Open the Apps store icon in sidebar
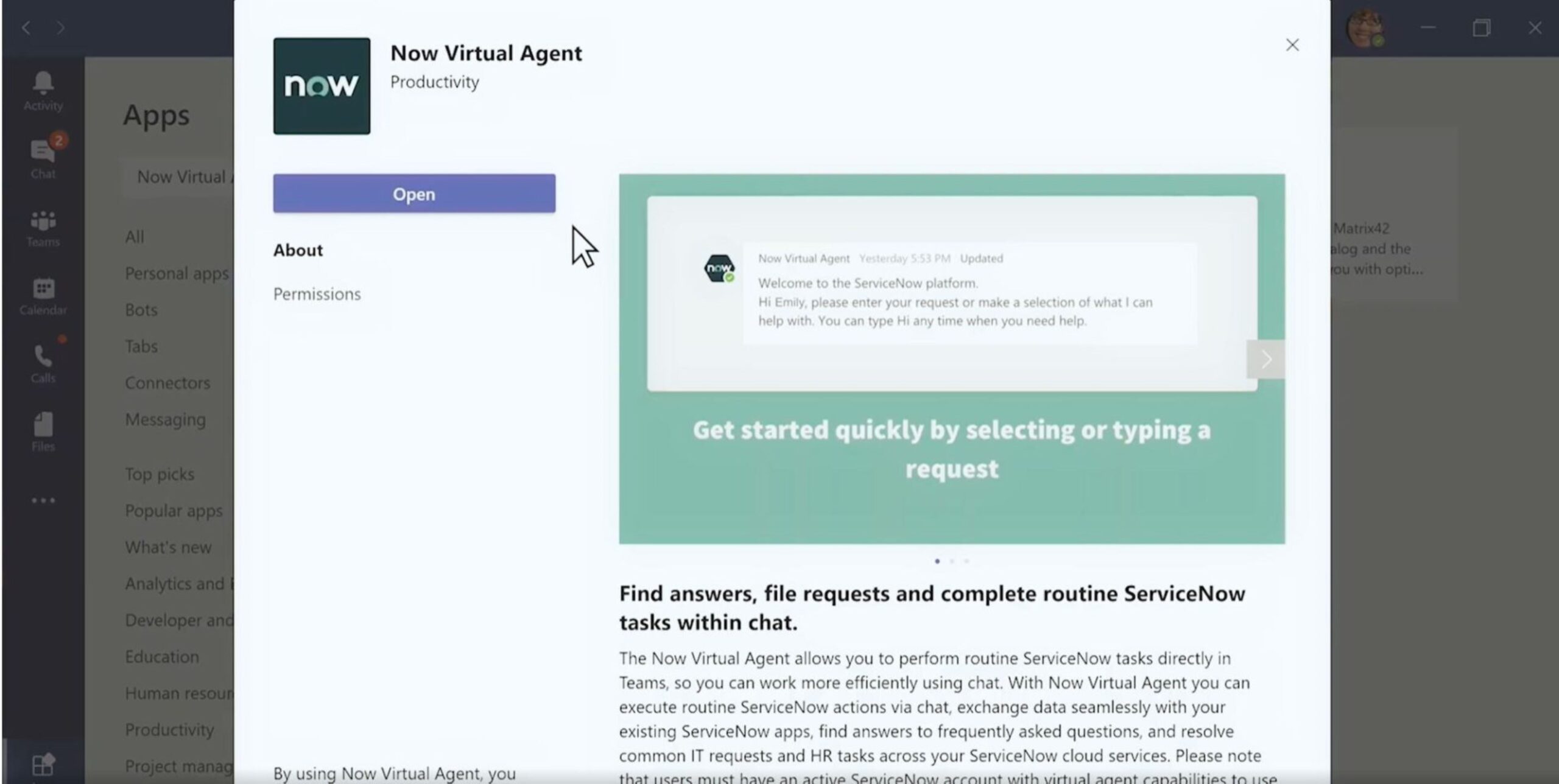1559x784 pixels. pyautogui.click(x=42, y=764)
